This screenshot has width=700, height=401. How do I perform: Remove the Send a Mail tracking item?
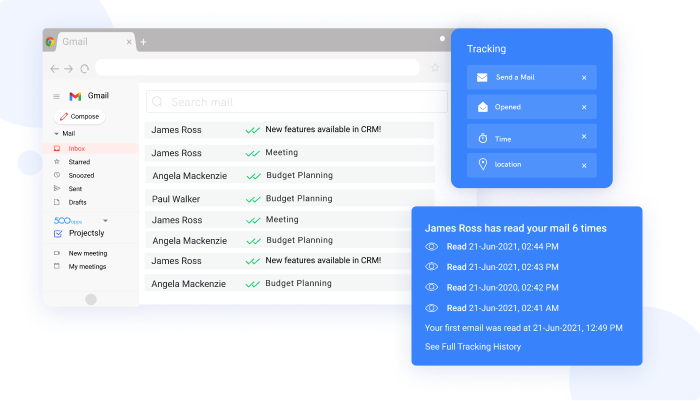[x=584, y=78]
